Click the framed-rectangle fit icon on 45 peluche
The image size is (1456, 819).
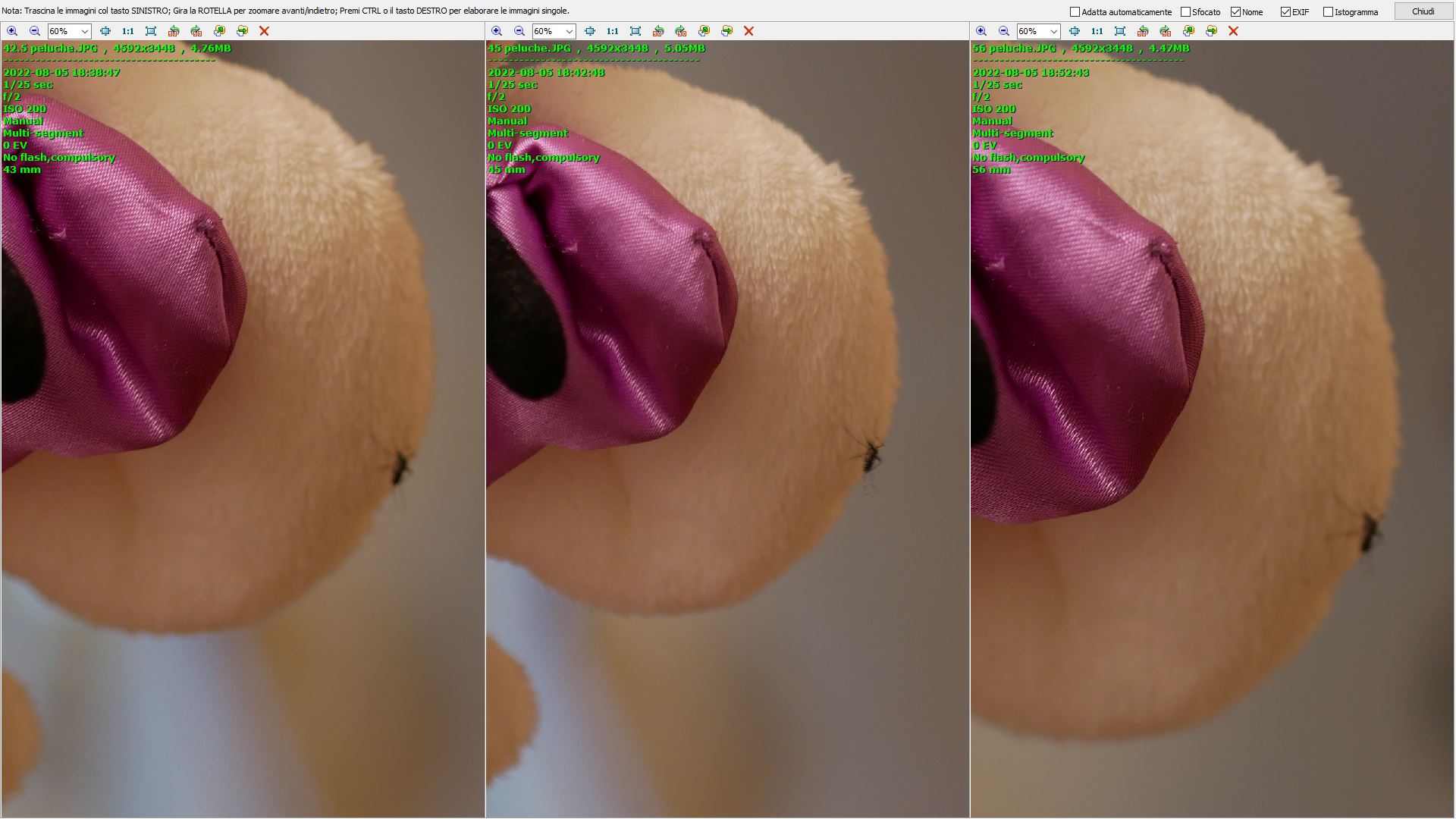click(x=635, y=31)
